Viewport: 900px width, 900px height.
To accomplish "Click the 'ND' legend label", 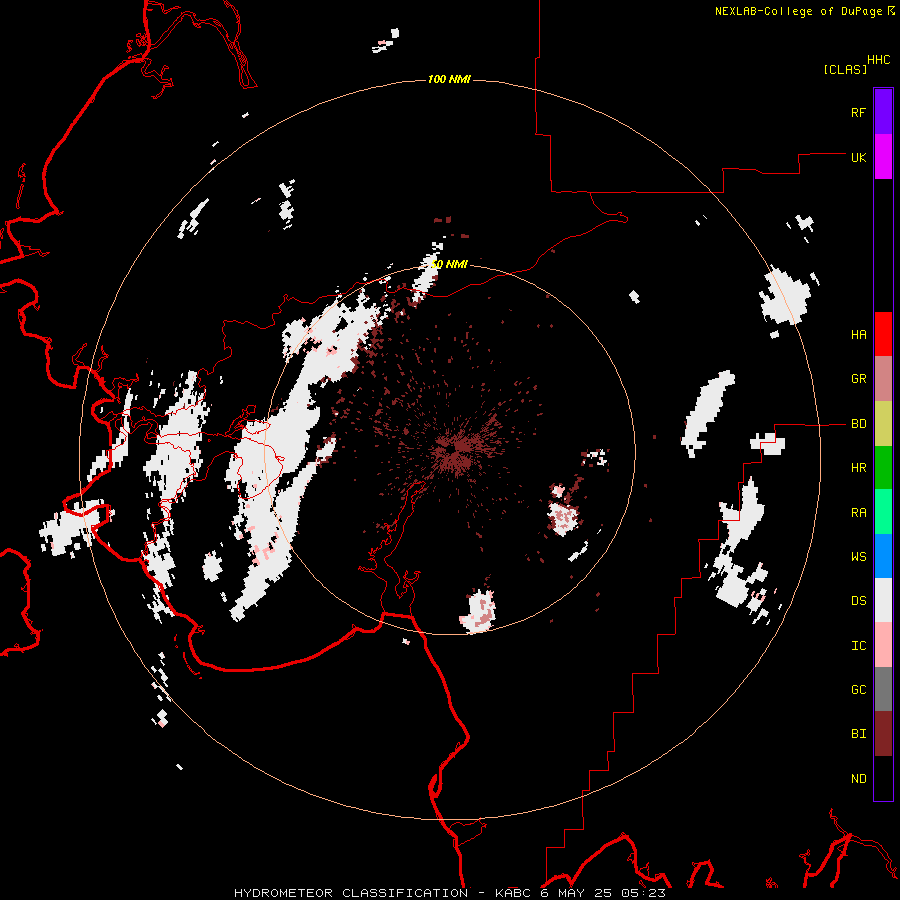I will coord(858,779).
